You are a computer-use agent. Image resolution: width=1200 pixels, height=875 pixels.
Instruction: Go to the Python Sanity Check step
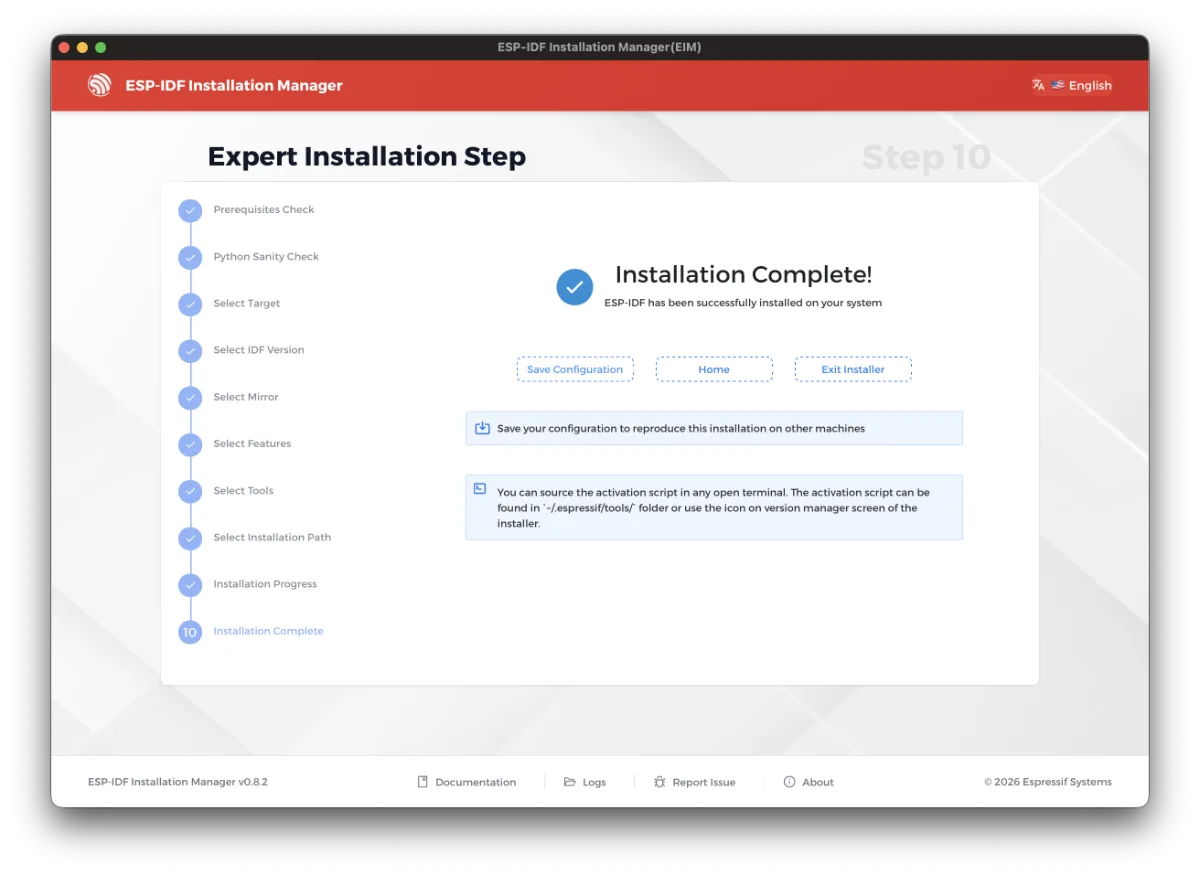click(266, 257)
